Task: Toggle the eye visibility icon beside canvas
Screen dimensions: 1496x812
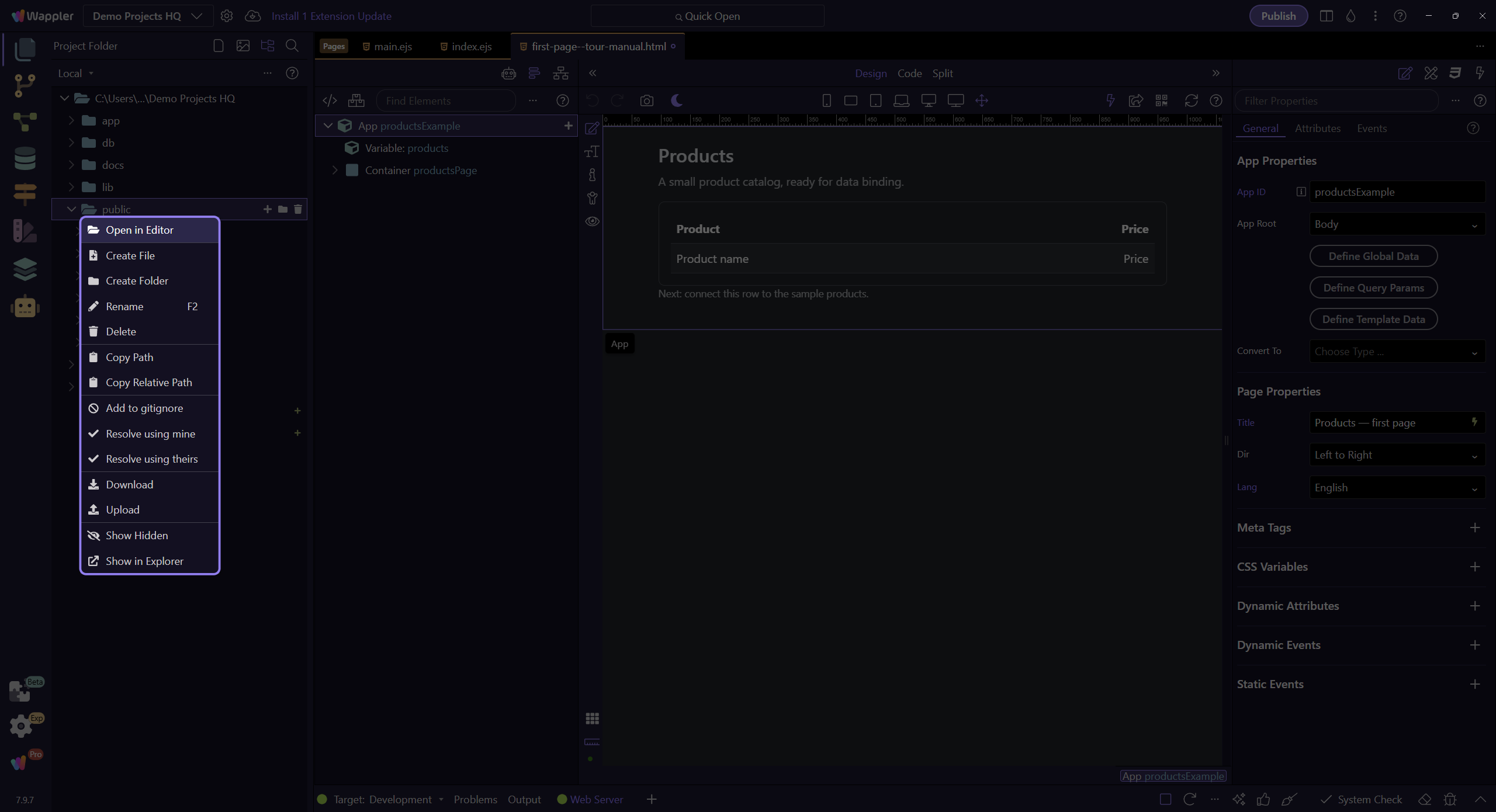Action: (592, 221)
